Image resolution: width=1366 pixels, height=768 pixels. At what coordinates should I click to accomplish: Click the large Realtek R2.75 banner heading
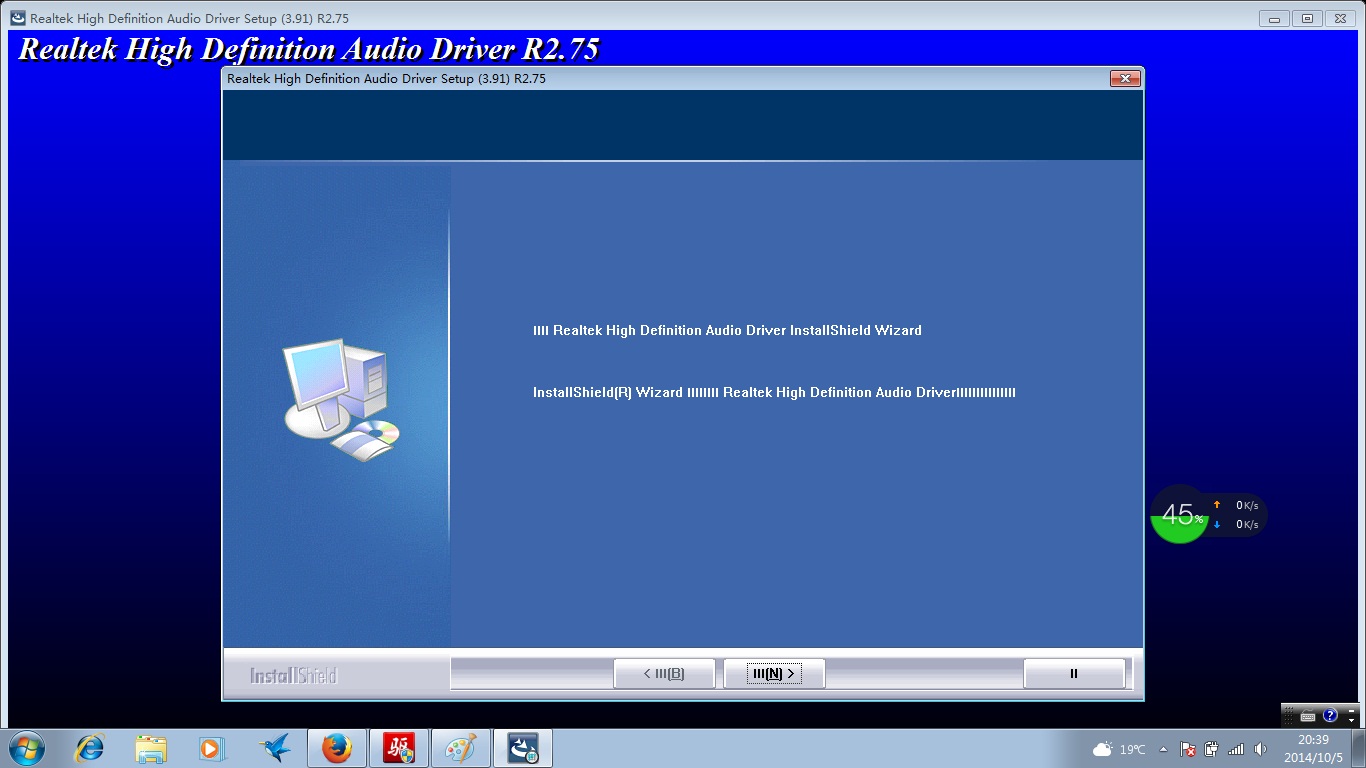tap(309, 49)
